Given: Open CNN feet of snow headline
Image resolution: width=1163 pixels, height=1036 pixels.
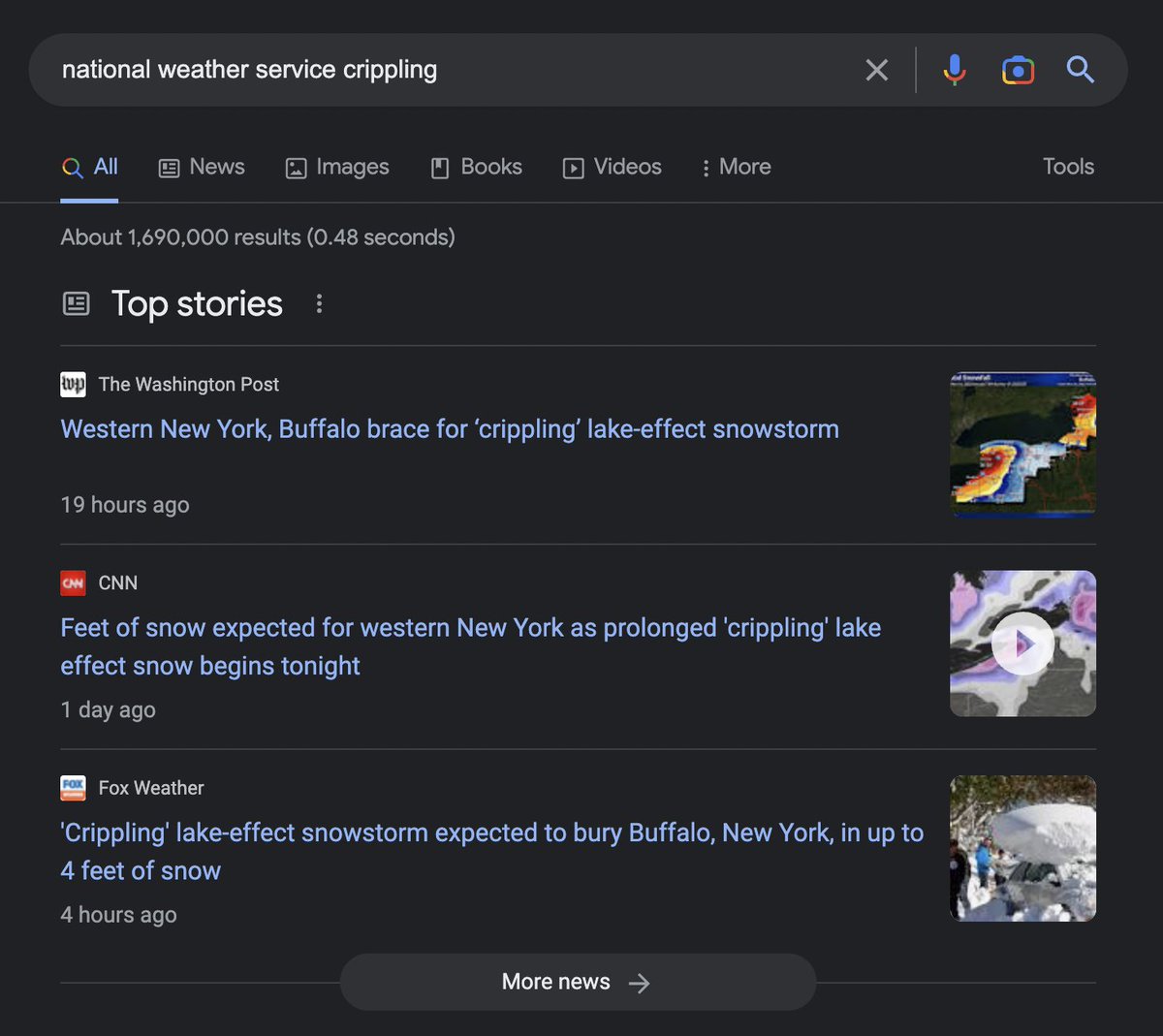Looking at the screenshot, I should [471, 646].
